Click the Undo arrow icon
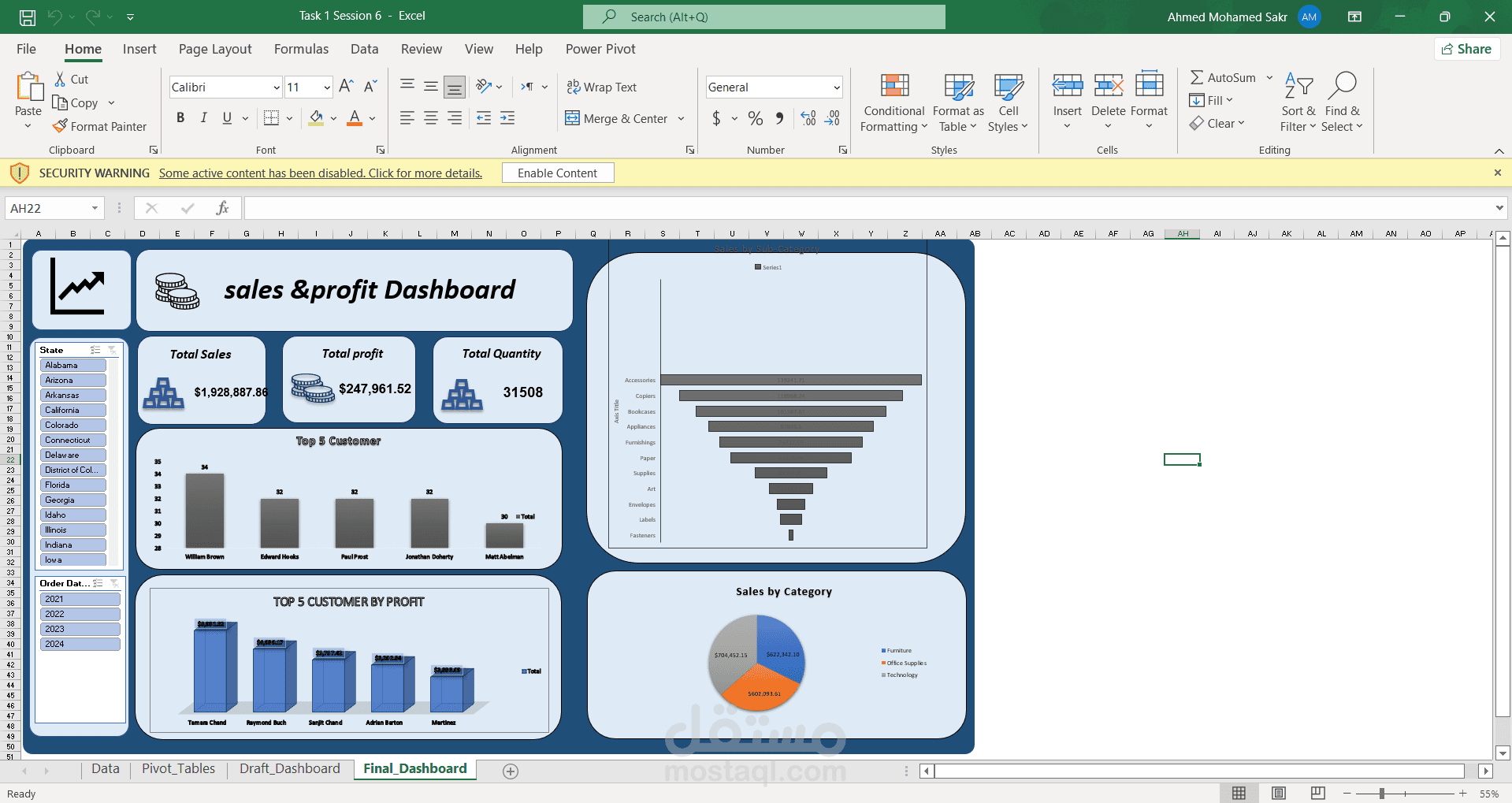Viewport: 1512px width, 803px height. [54, 17]
